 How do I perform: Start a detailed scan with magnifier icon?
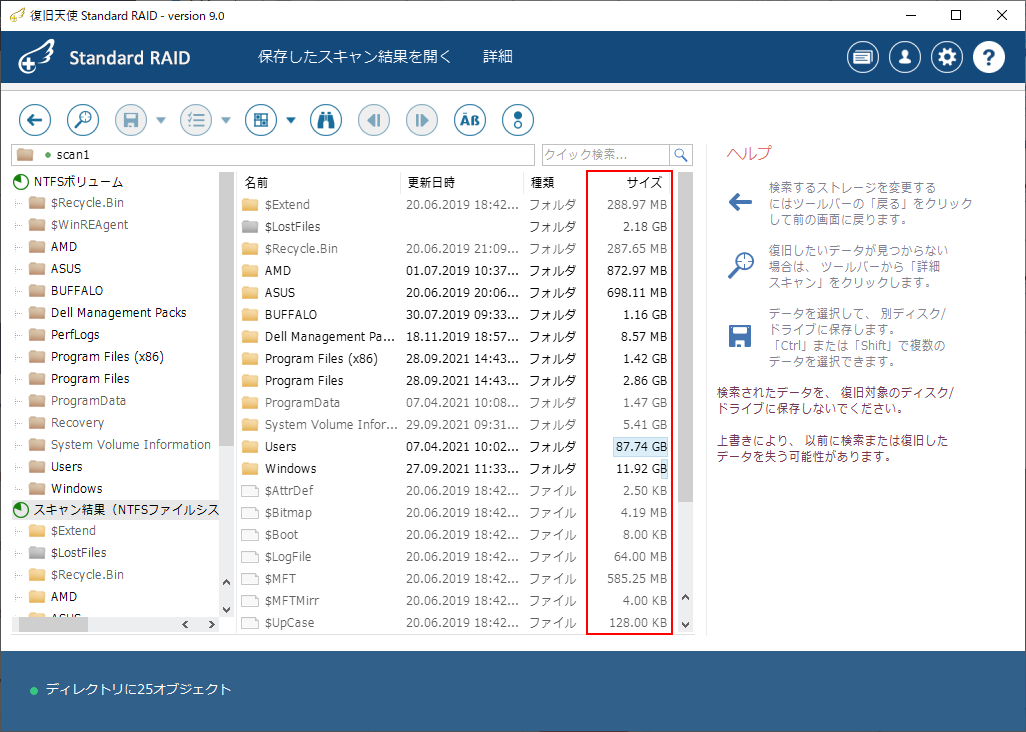pos(83,120)
